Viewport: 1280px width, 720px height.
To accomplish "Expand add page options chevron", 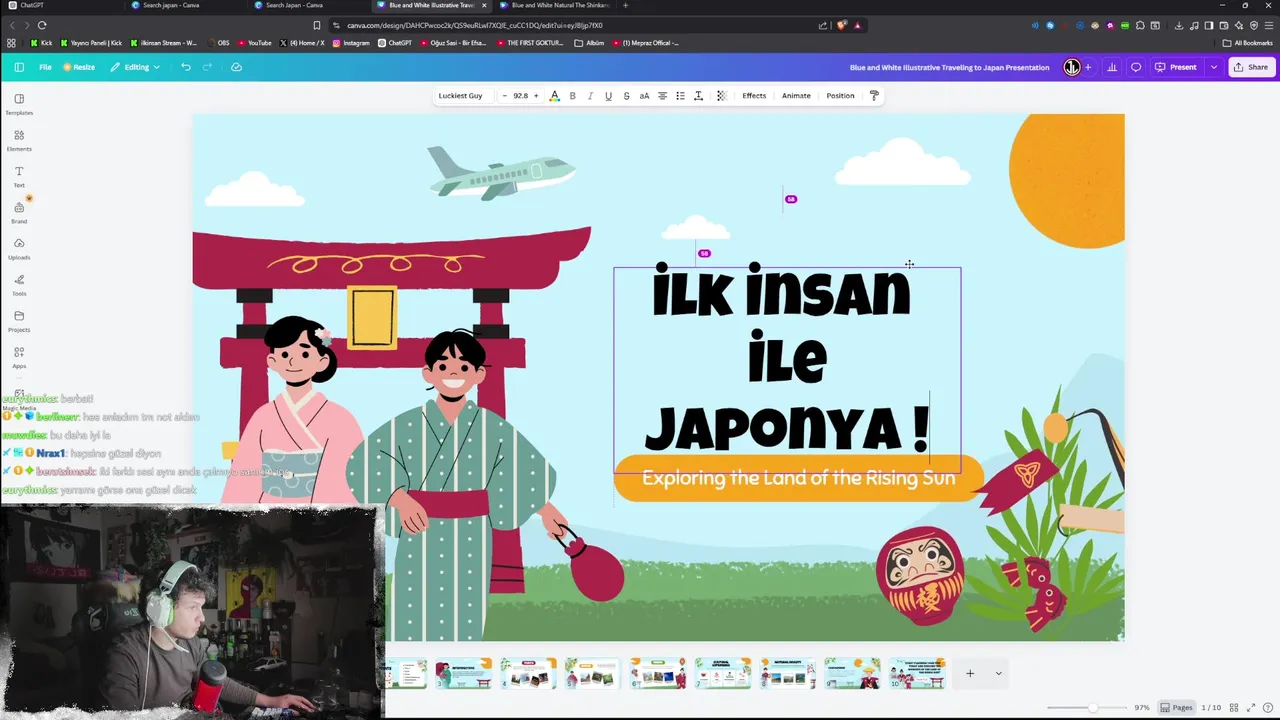I will pyautogui.click(x=998, y=674).
